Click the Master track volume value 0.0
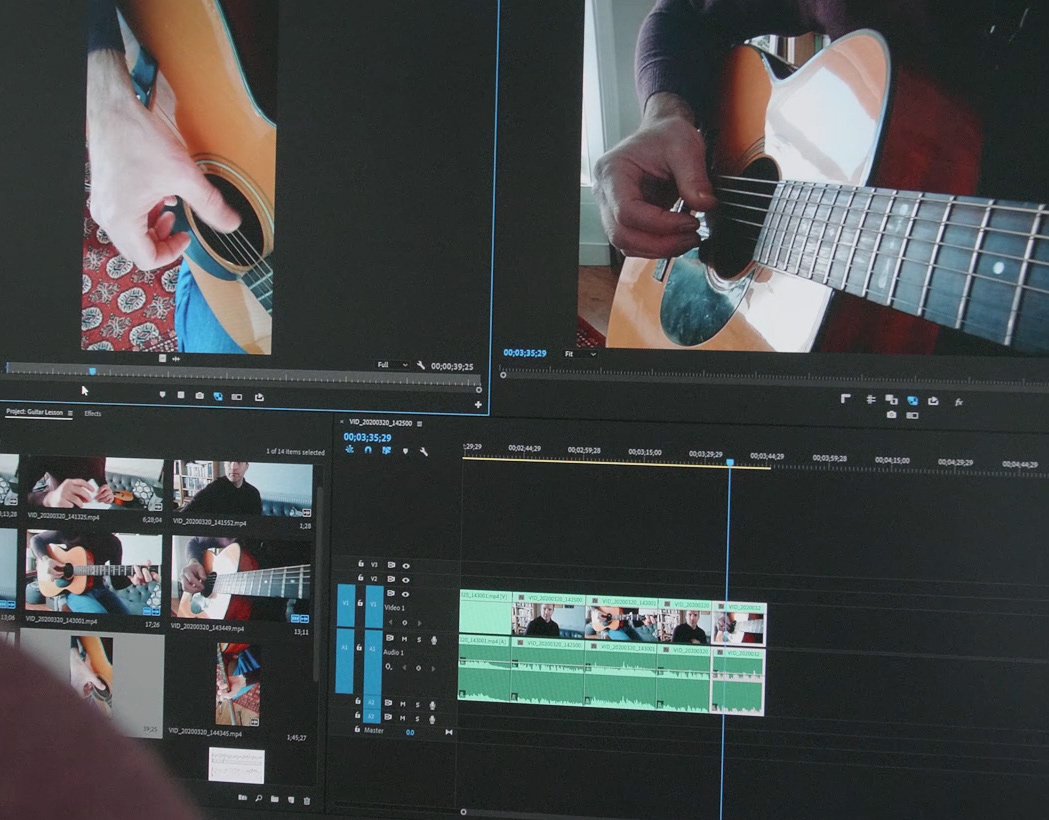 pyautogui.click(x=410, y=732)
